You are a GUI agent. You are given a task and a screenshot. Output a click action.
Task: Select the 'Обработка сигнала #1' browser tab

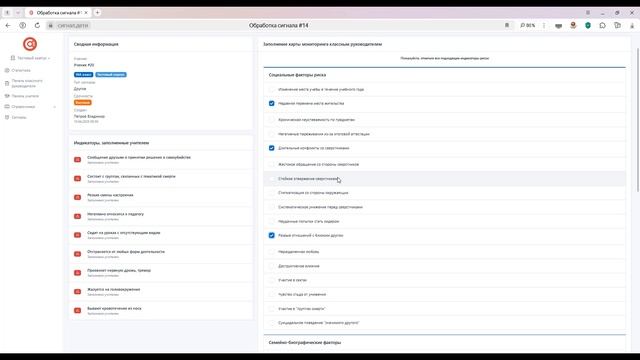click(x=58, y=13)
